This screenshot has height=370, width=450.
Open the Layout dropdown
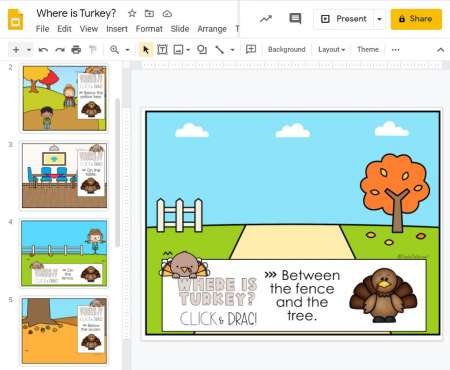click(x=331, y=50)
